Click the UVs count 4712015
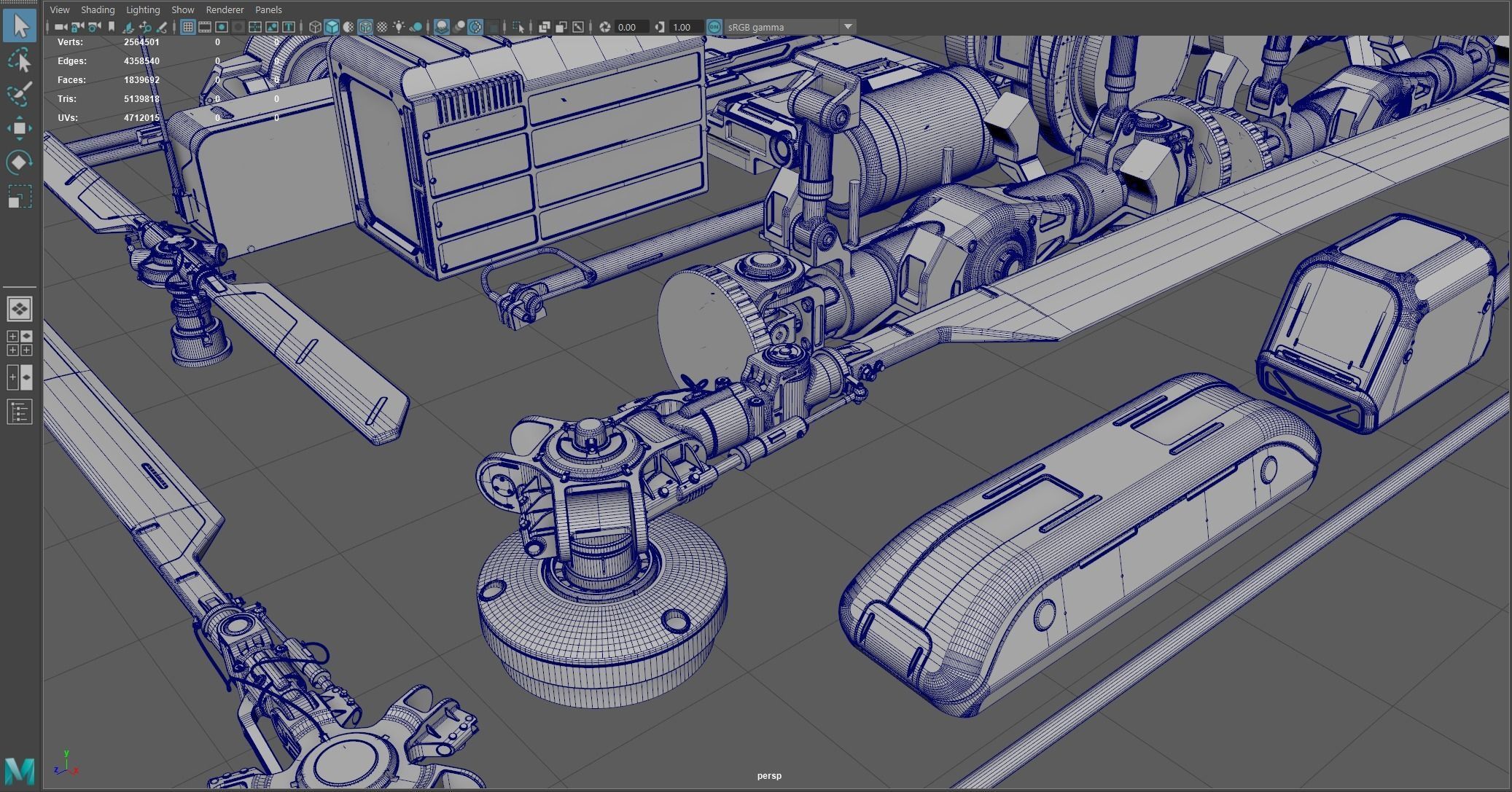The height and width of the screenshot is (792, 1512). (141, 118)
